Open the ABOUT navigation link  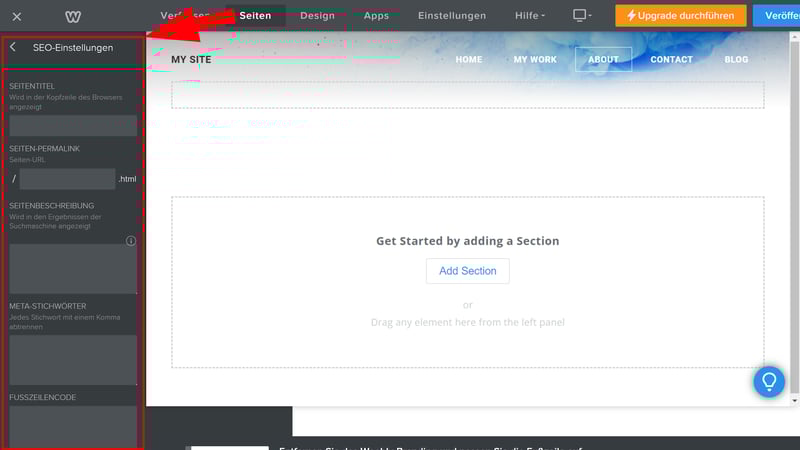tap(603, 60)
